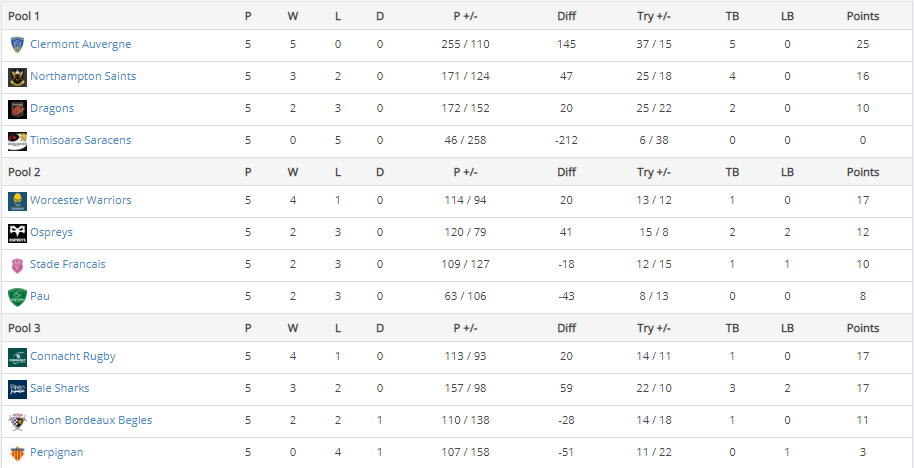This screenshot has height=468, width=914.
Task: Click the Stade Francais pink logo
Action: (x=17, y=265)
